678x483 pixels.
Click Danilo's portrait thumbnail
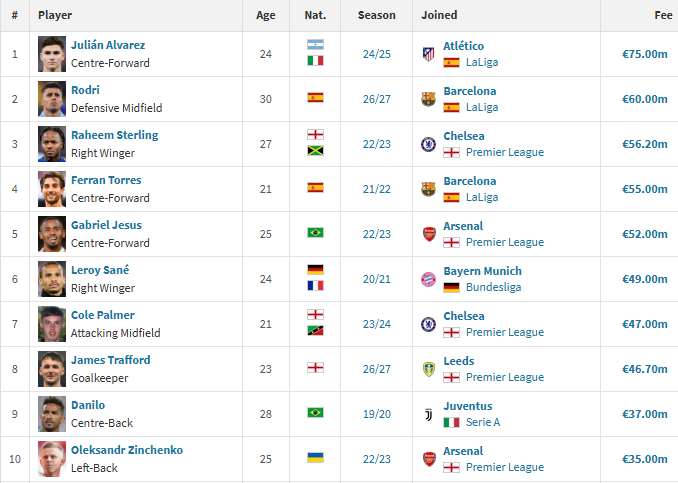52,414
